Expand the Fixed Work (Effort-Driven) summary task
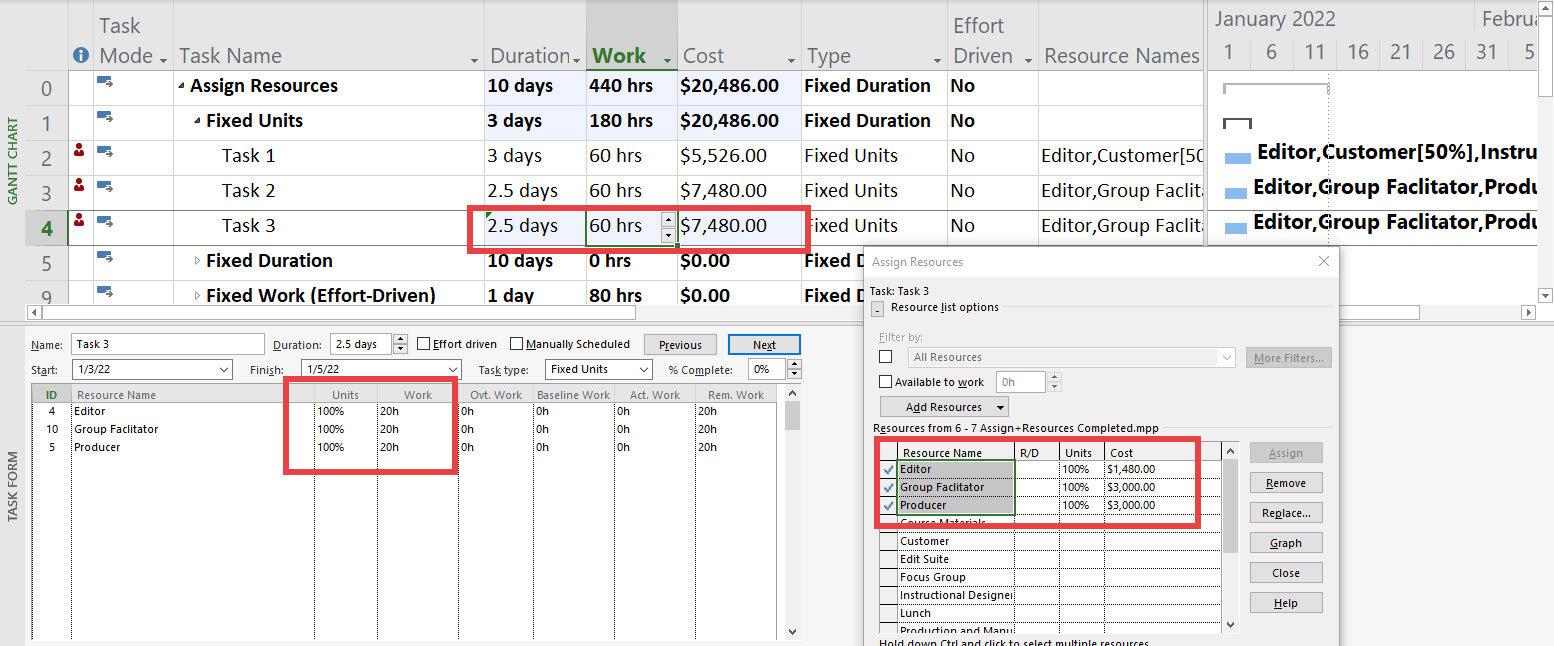 197,296
